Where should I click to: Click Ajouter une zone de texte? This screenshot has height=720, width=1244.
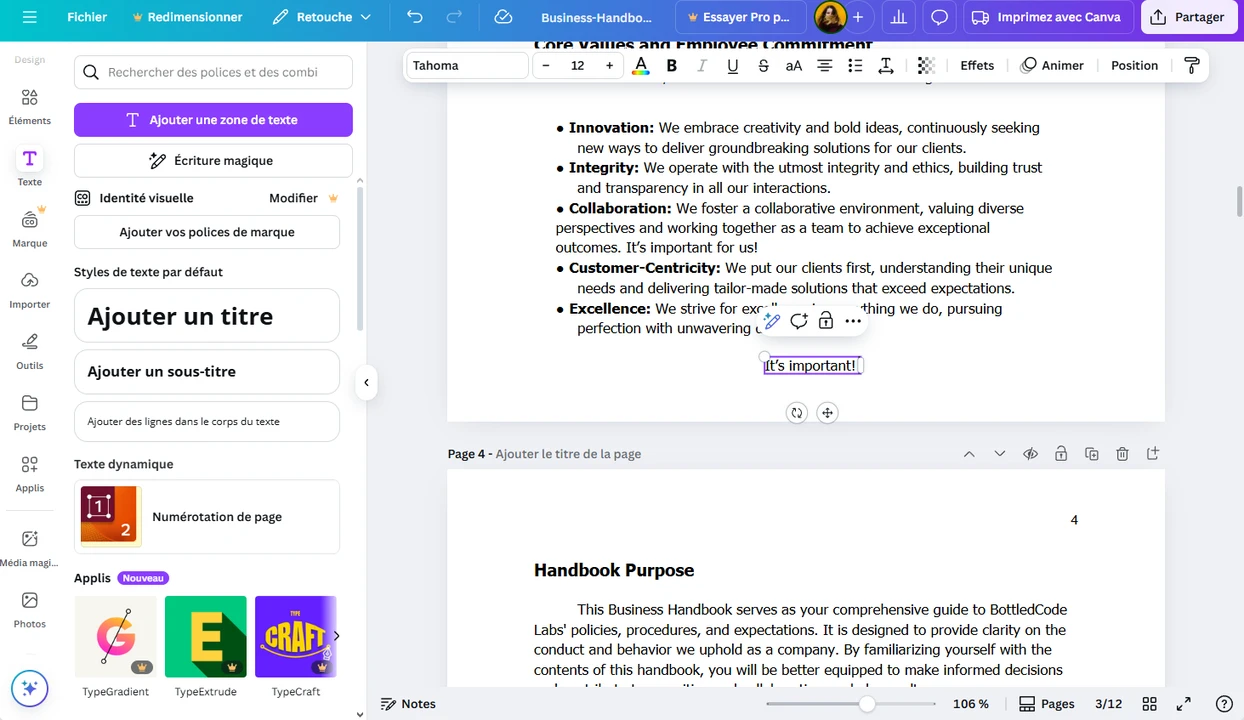(213, 120)
